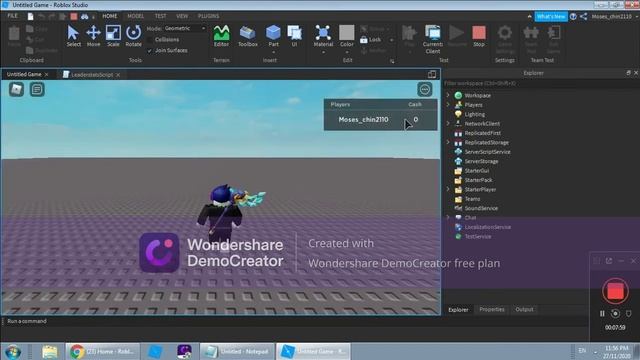
Task: Open the Windows Start button
Action: (13, 351)
